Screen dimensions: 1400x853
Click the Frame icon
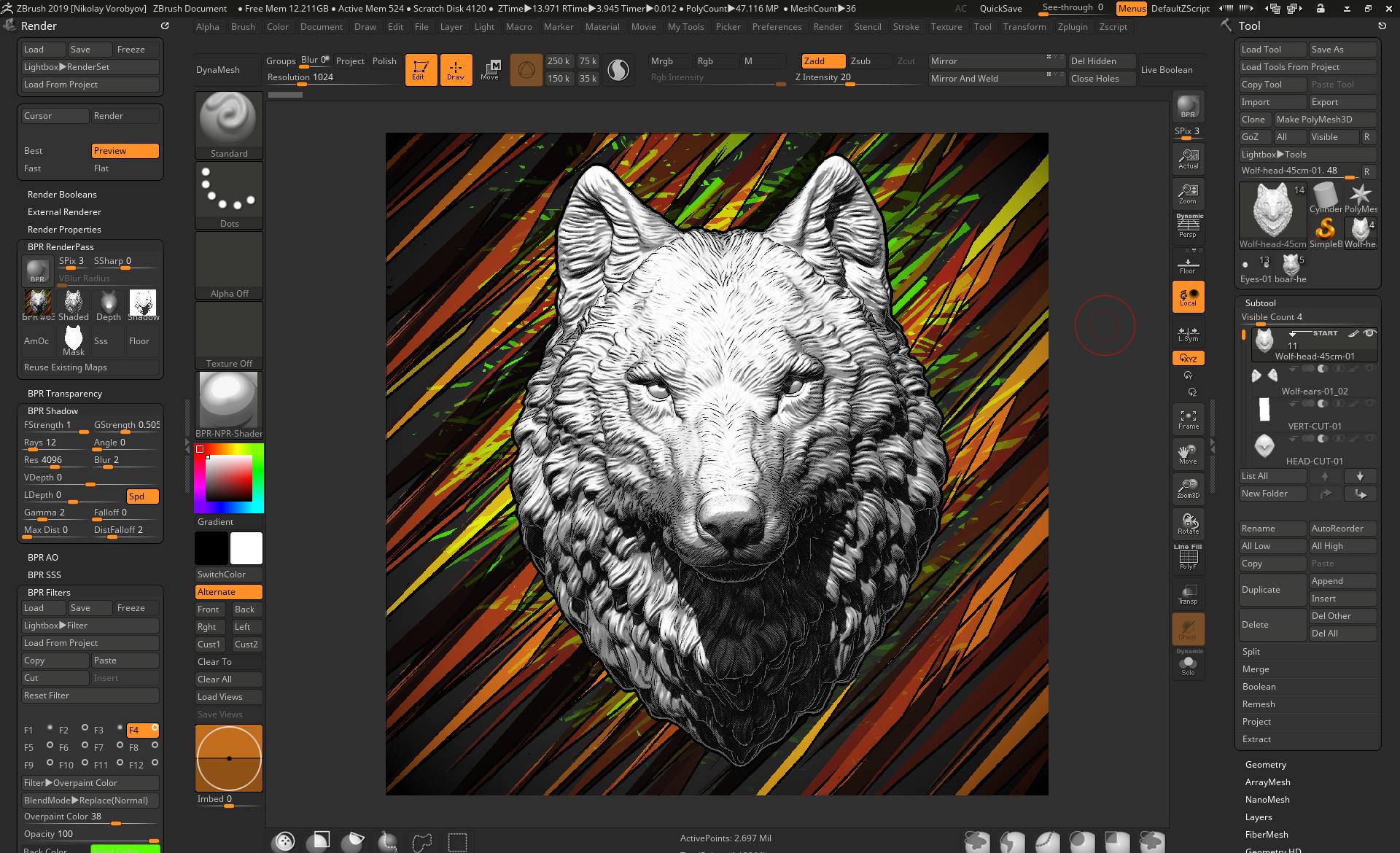click(1188, 419)
